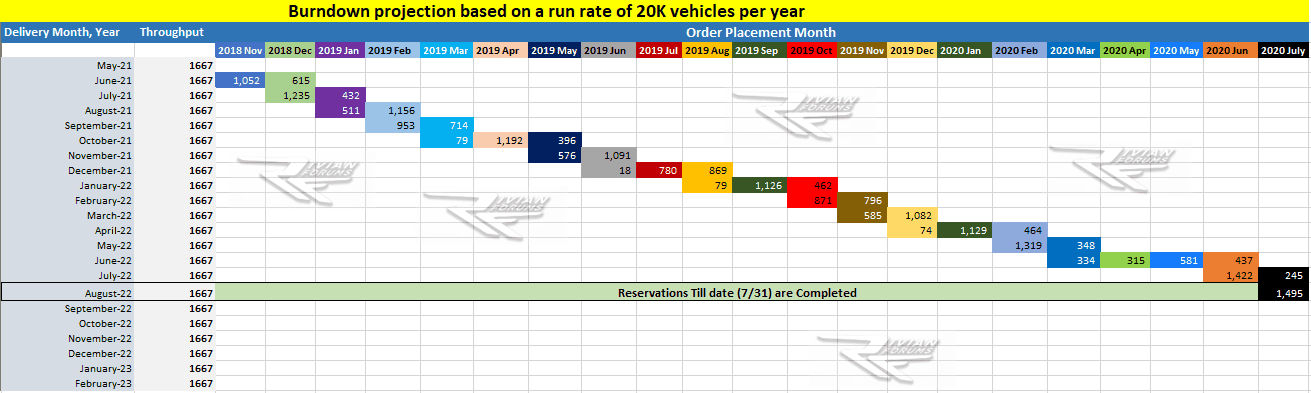Select the 79 cell in the January-22 row
This screenshot has height=393, width=1311.
(707, 185)
